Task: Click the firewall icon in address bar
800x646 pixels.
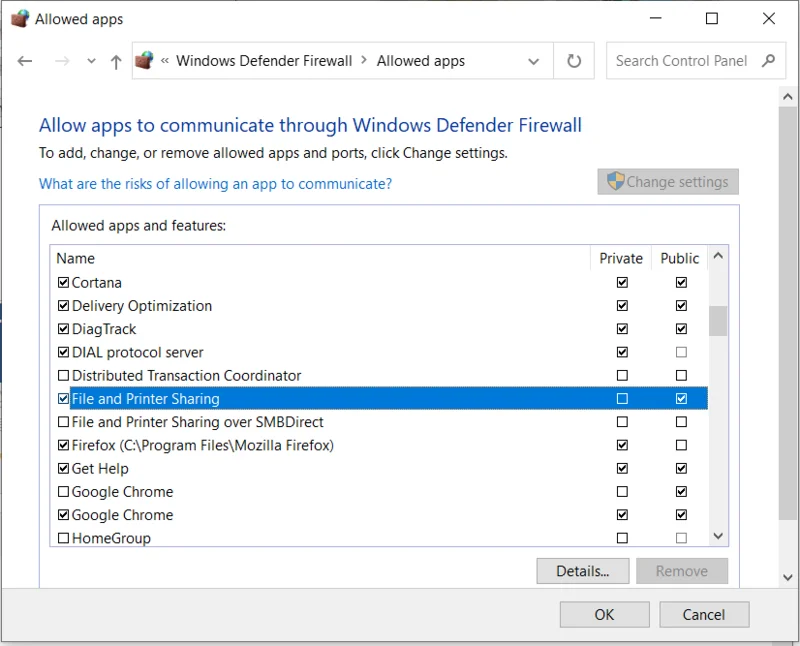Action: tap(144, 61)
